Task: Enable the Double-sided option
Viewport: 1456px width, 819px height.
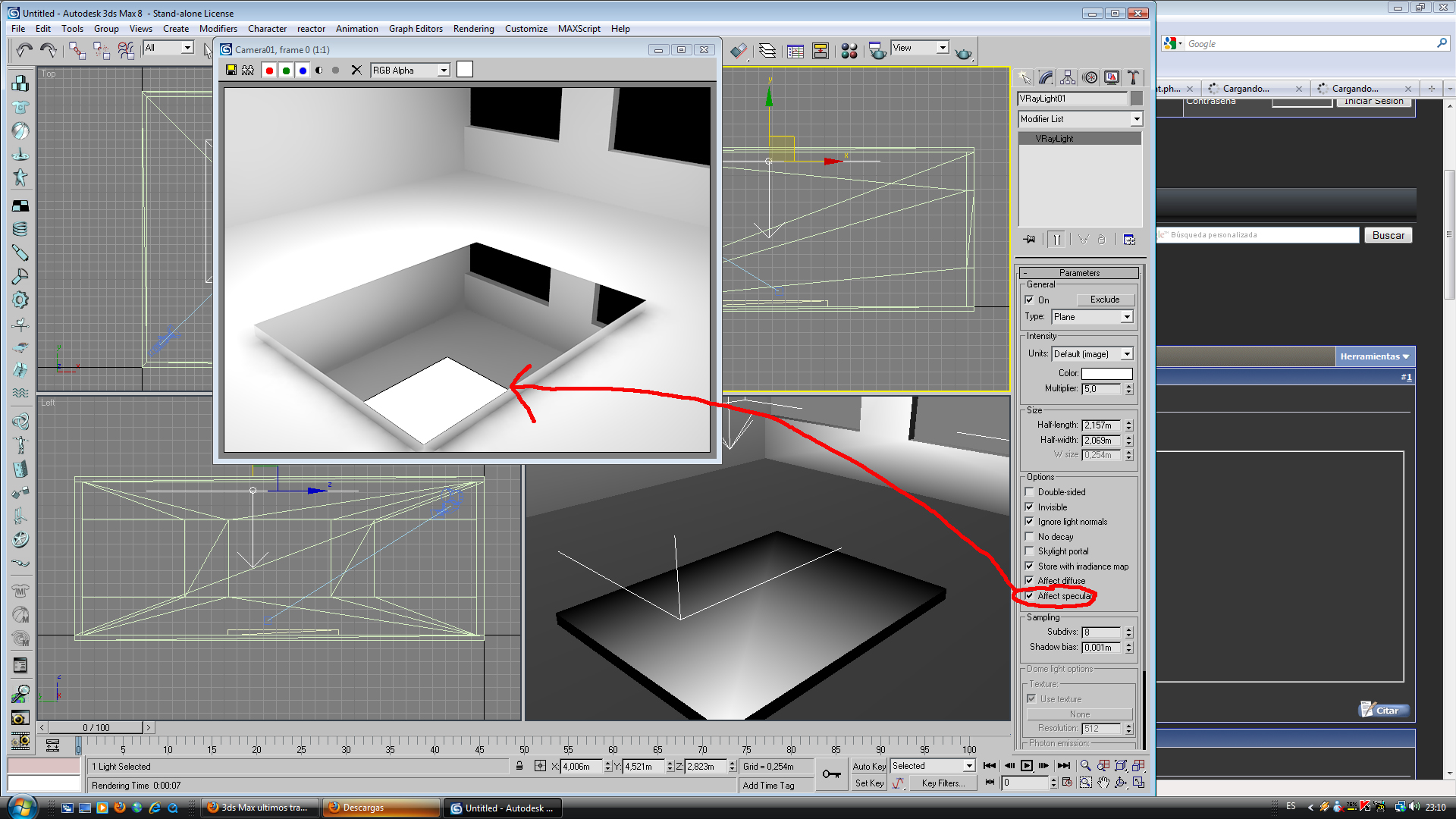Action: tap(1030, 492)
